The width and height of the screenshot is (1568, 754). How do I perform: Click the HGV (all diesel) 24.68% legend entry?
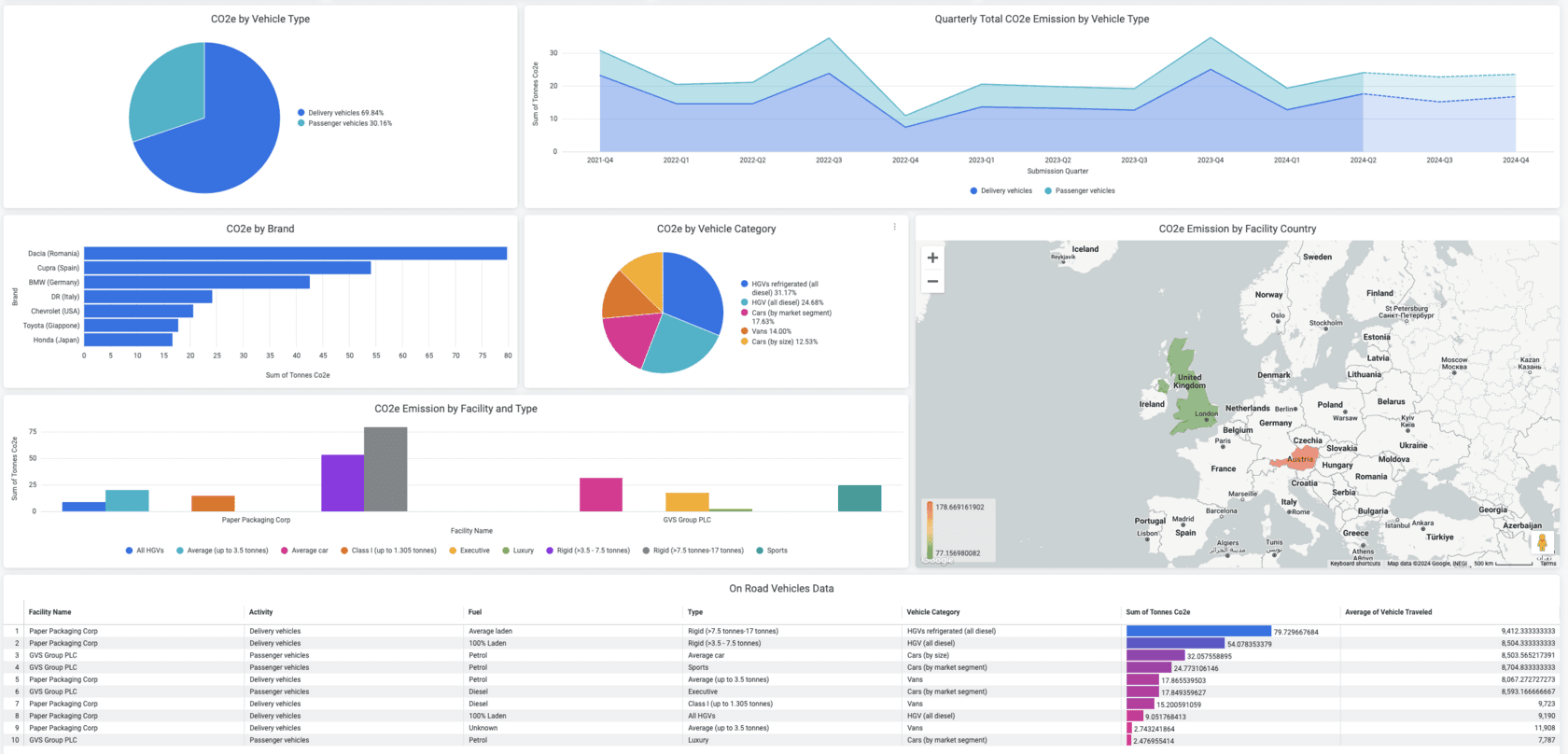pos(782,302)
